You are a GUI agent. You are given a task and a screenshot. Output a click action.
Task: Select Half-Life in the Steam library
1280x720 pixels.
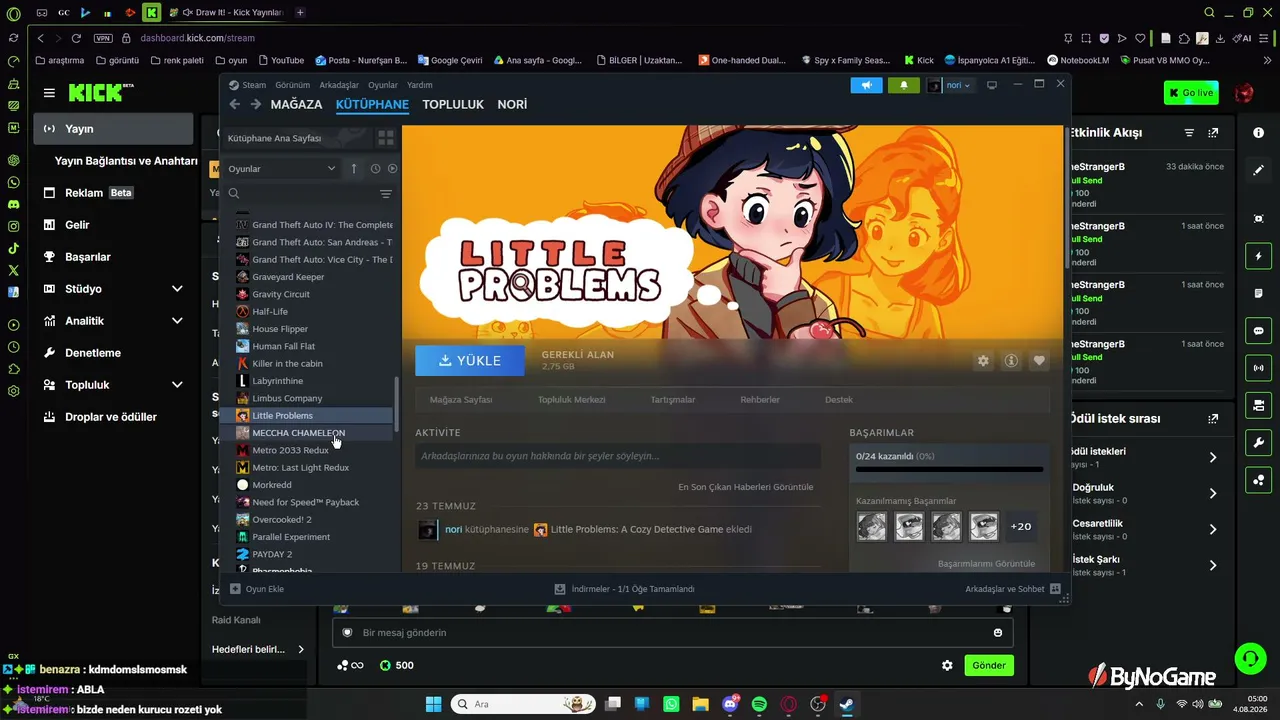269,311
